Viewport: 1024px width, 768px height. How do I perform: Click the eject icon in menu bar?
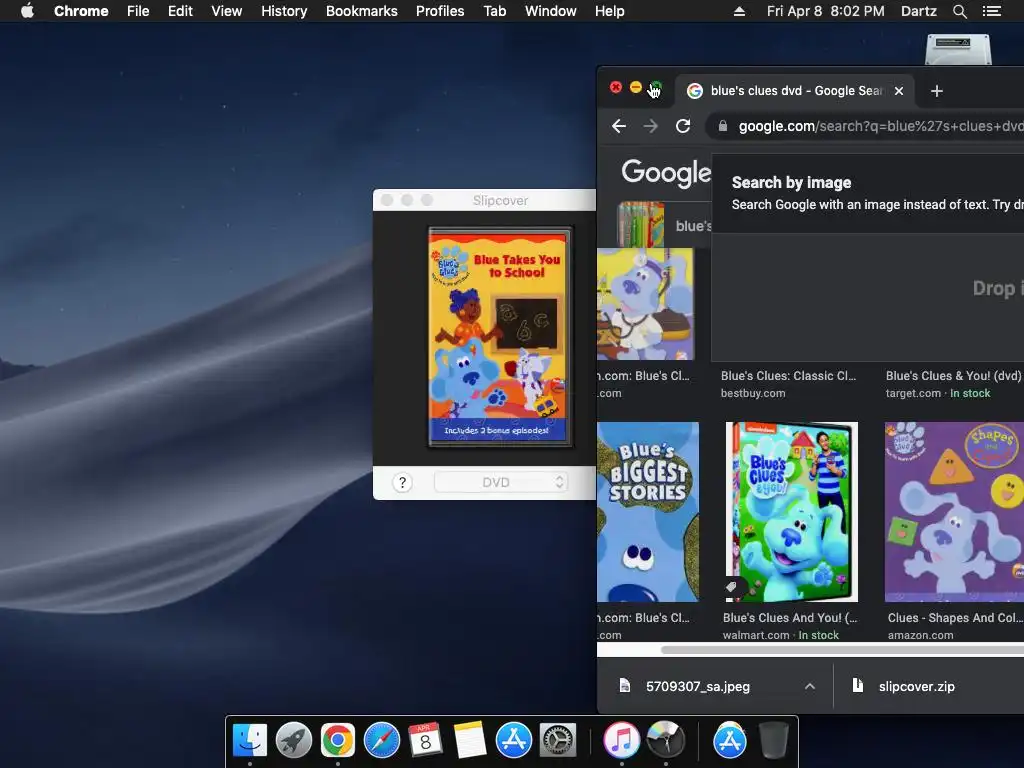739,11
